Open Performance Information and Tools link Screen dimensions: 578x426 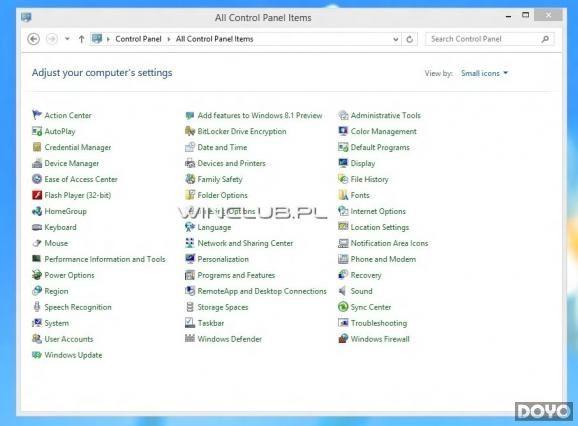point(105,259)
